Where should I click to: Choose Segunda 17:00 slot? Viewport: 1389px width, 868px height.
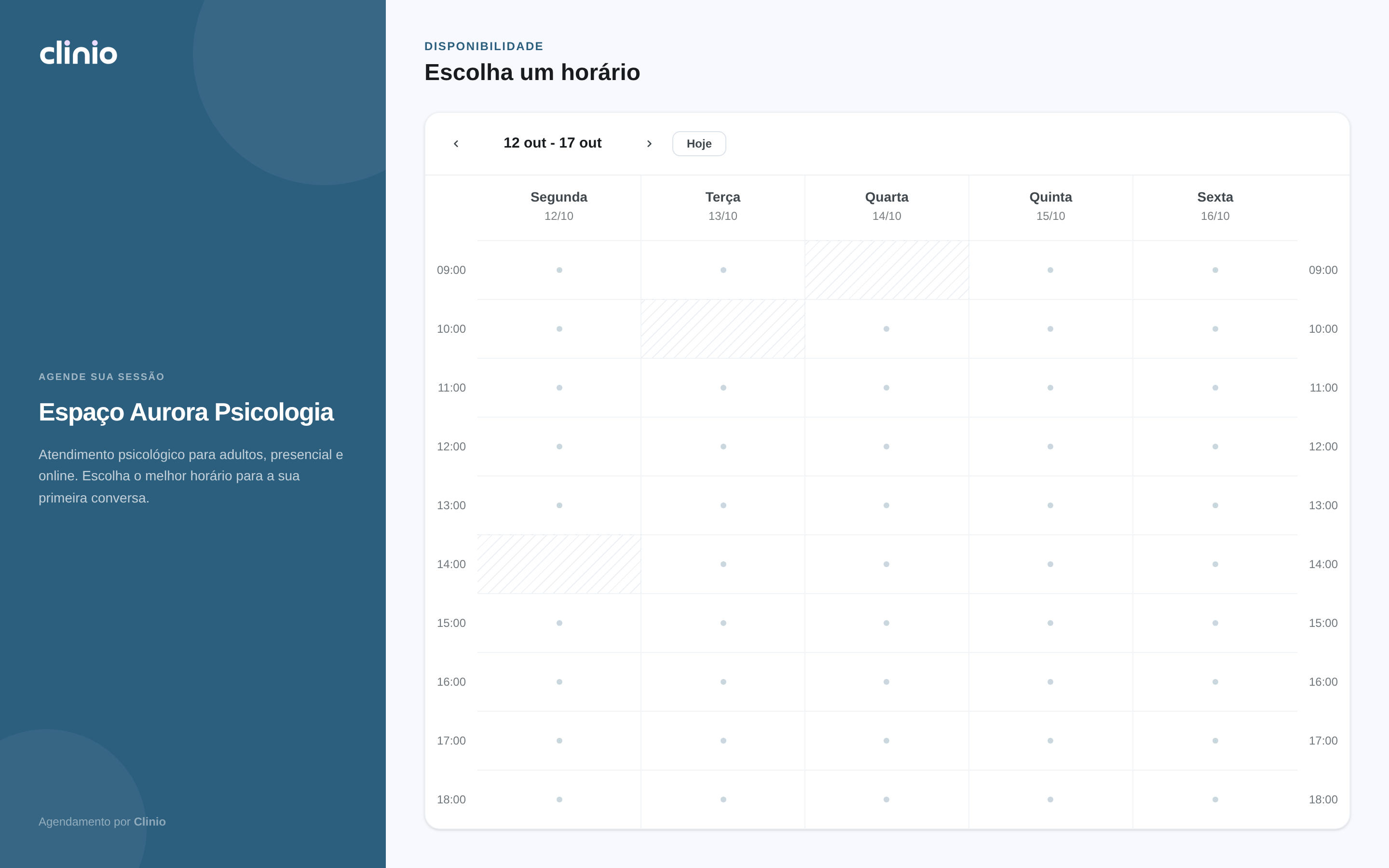pyautogui.click(x=559, y=741)
